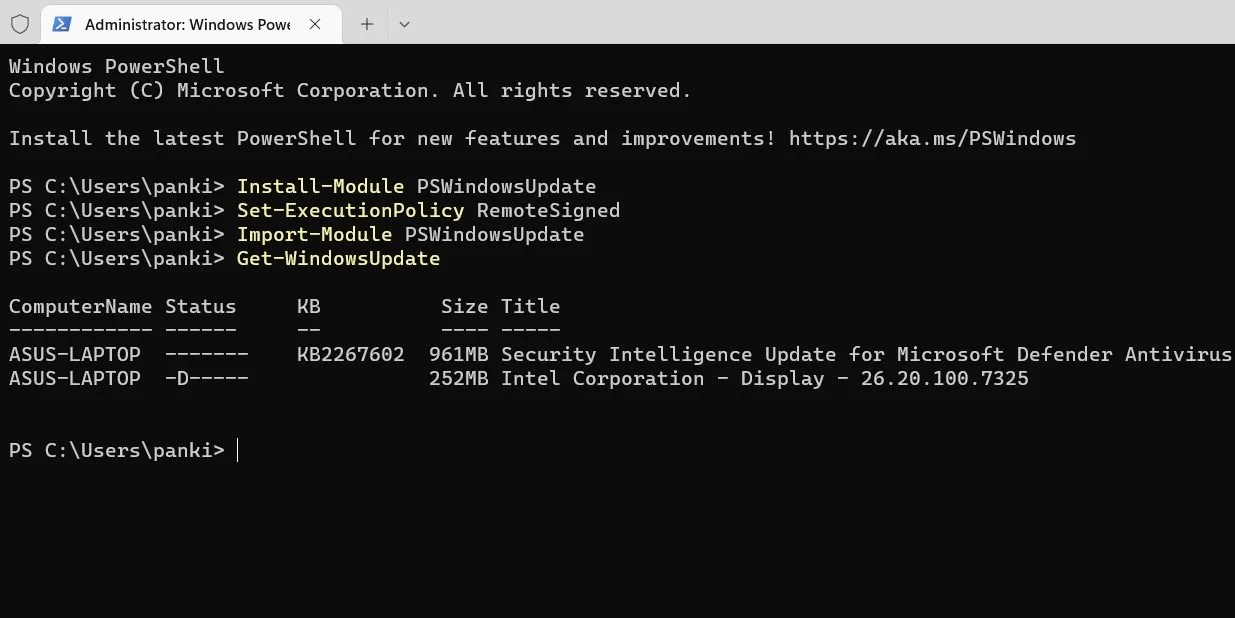Open the https://aka.ms/PSWindows link
This screenshot has height=618, width=1235.
point(932,138)
